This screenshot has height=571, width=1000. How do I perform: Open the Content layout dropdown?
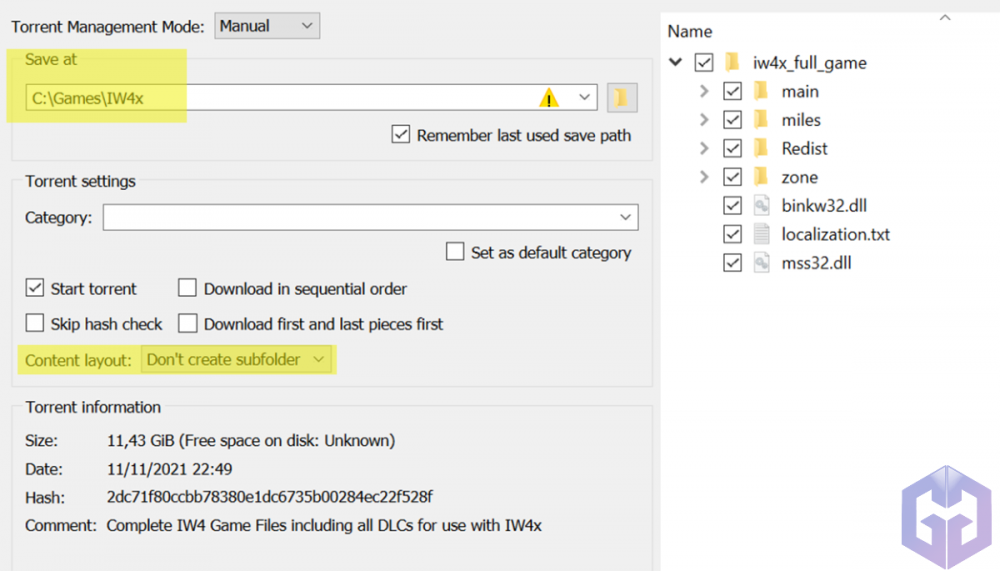pyautogui.click(x=237, y=360)
